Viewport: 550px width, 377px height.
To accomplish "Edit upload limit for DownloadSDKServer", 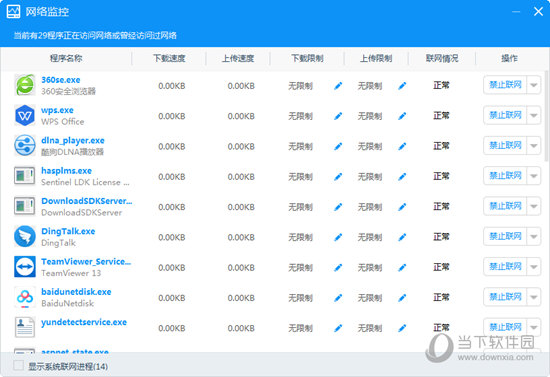I will [x=402, y=207].
